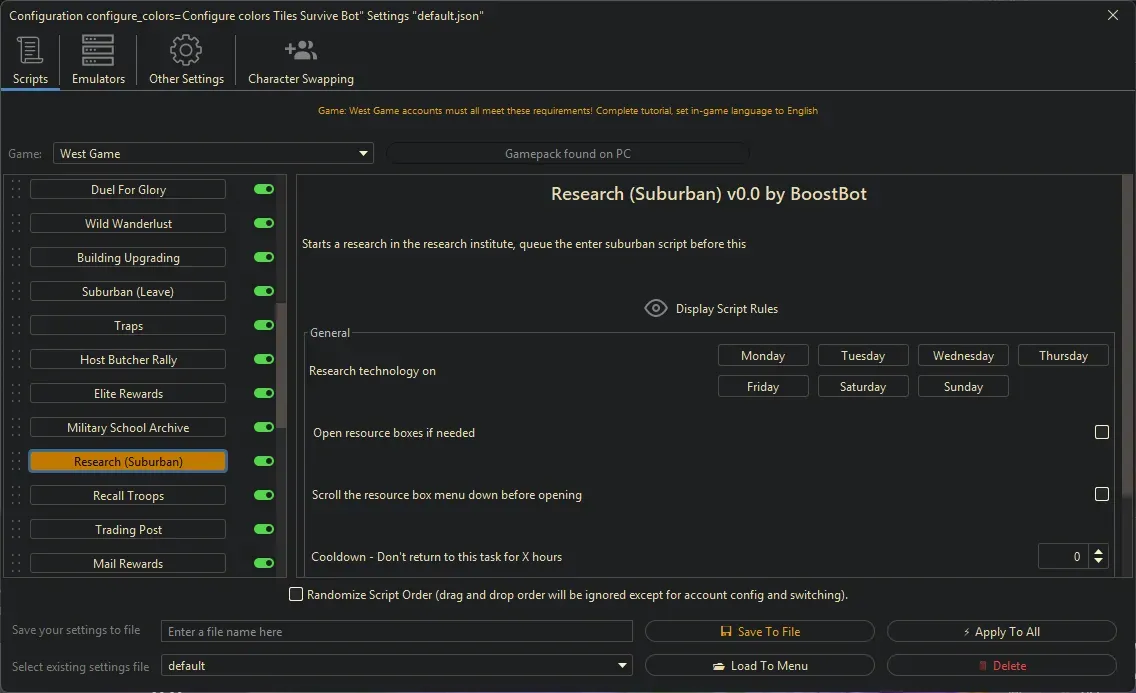Expand the Game dropdown showing West Game
This screenshot has width=1136, height=693.
coord(363,154)
